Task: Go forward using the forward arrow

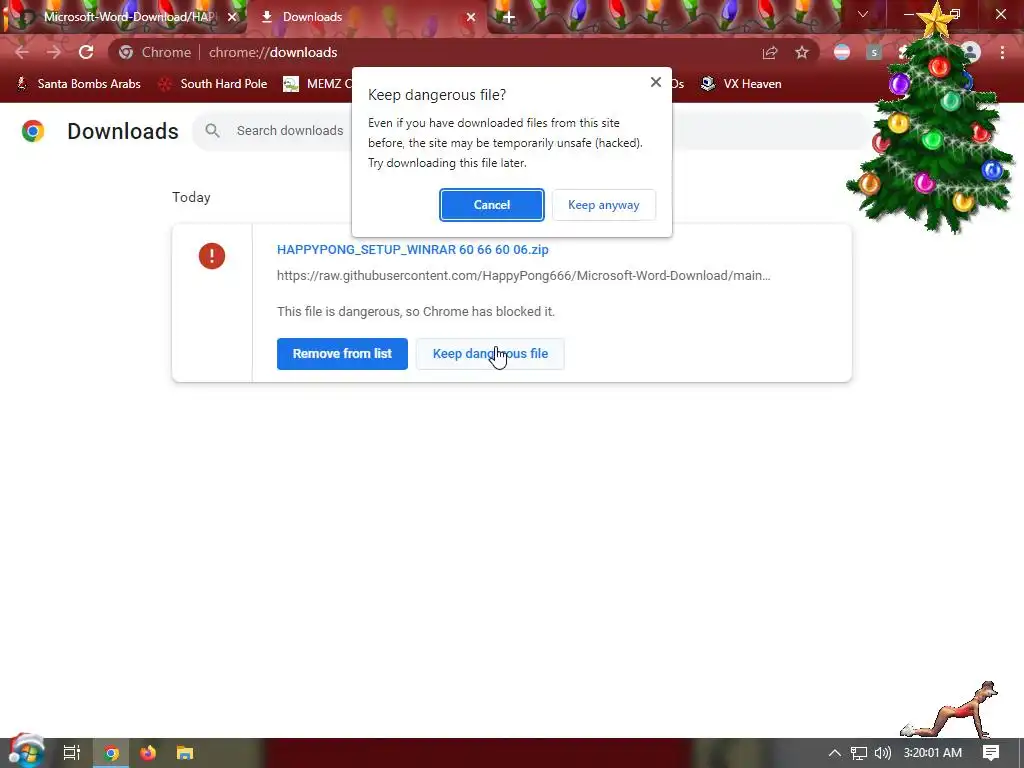Action: (x=54, y=52)
